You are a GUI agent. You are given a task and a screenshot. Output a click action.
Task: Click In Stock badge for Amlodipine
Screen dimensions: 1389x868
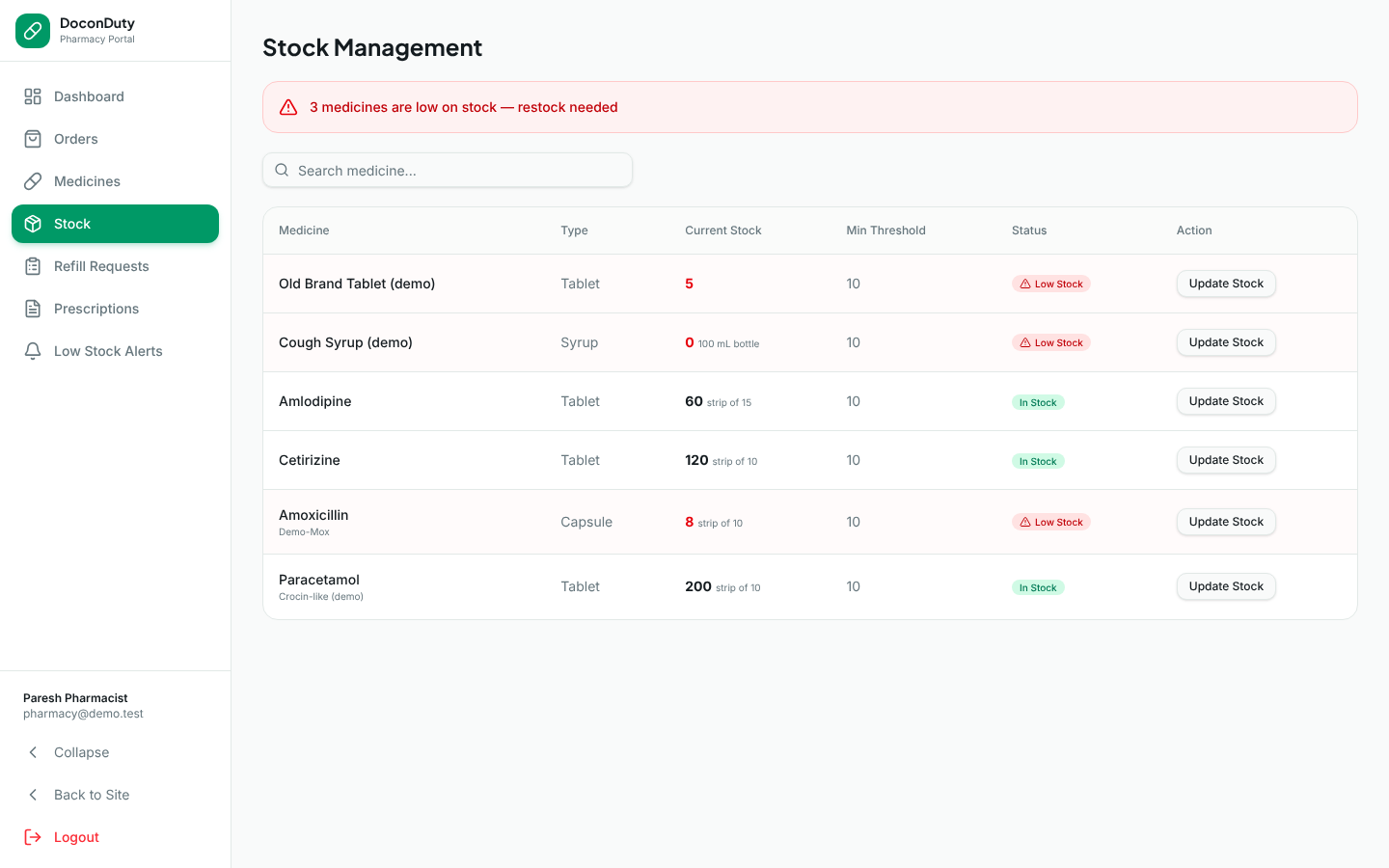pyautogui.click(x=1038, y=402)
